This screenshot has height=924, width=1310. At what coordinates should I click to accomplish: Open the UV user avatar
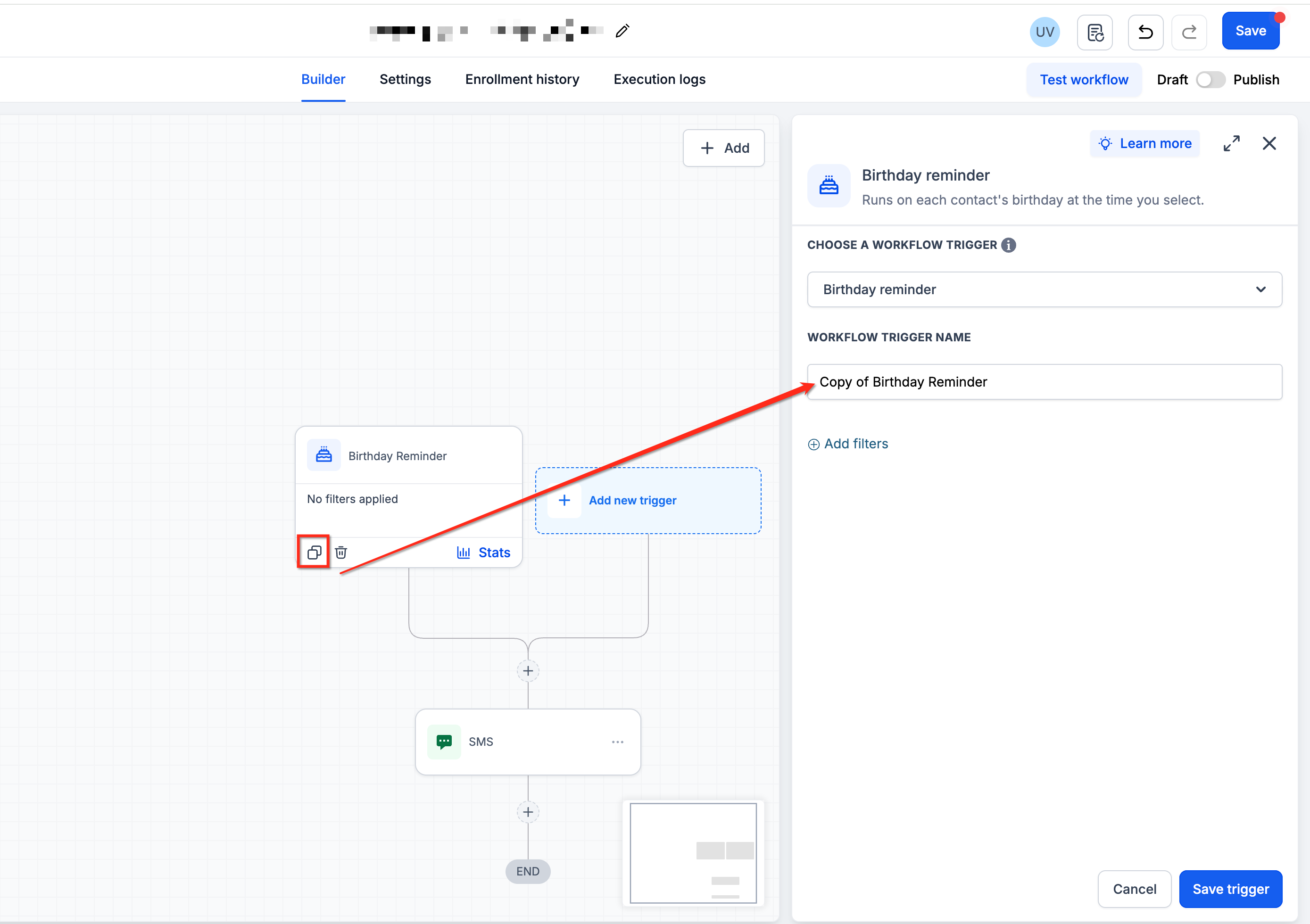[1044, 32]
